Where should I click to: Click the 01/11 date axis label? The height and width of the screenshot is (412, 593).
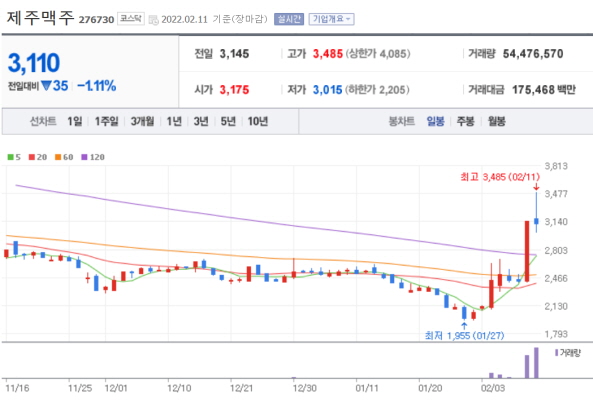coord(367,388)
